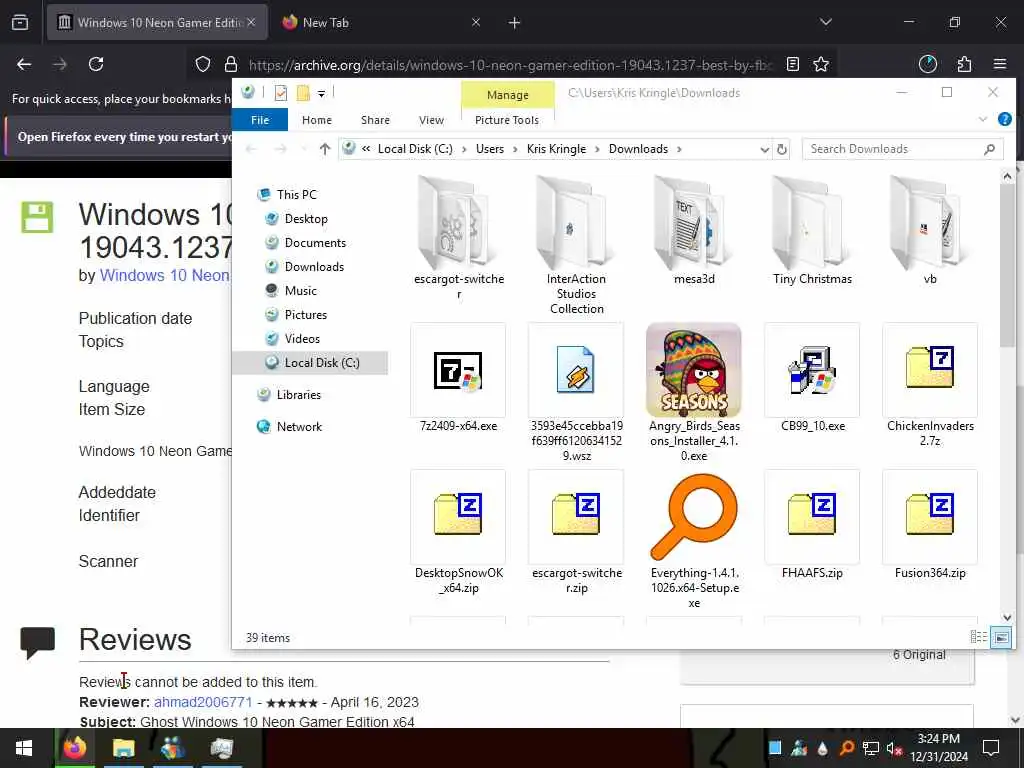
Task: Select the Everything-1.4.1.1026 setup magnifier icon
Action: (x=694, y=517)
